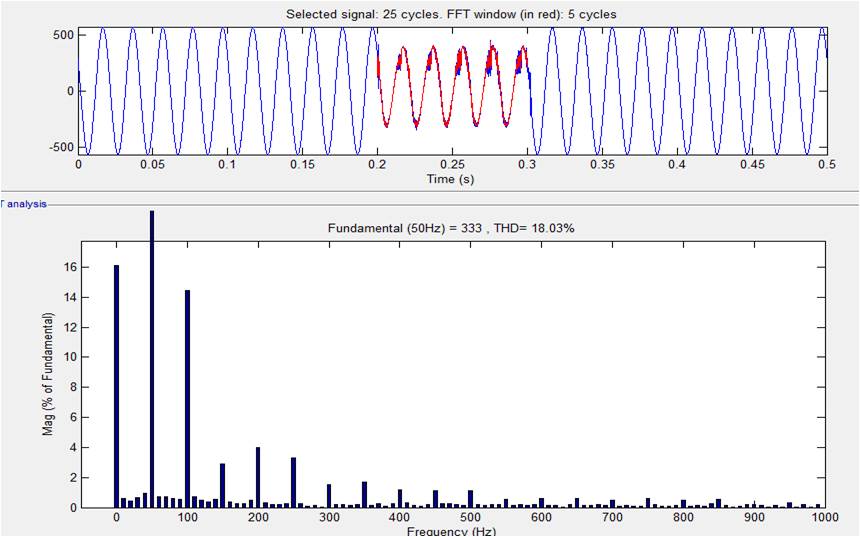Click the 200 Hz harmonic bar
This screenshot has width=860, height=537.
click(258, 477)
